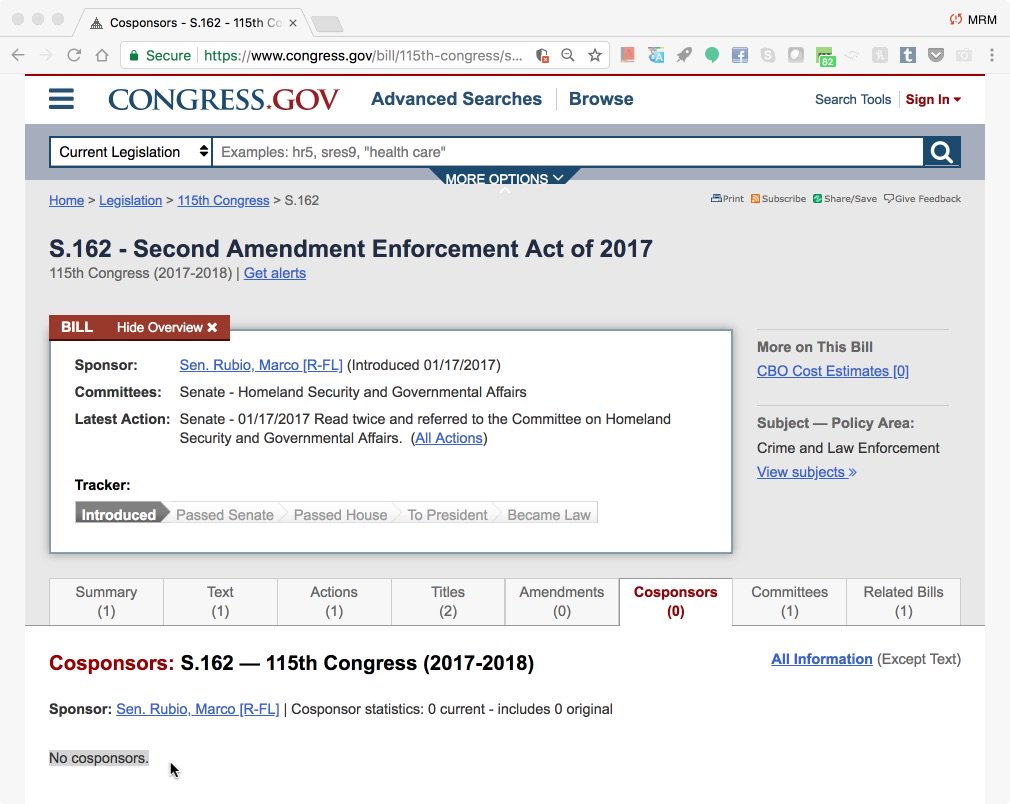Hide the bill overview panel

click(x=167, y=327)
